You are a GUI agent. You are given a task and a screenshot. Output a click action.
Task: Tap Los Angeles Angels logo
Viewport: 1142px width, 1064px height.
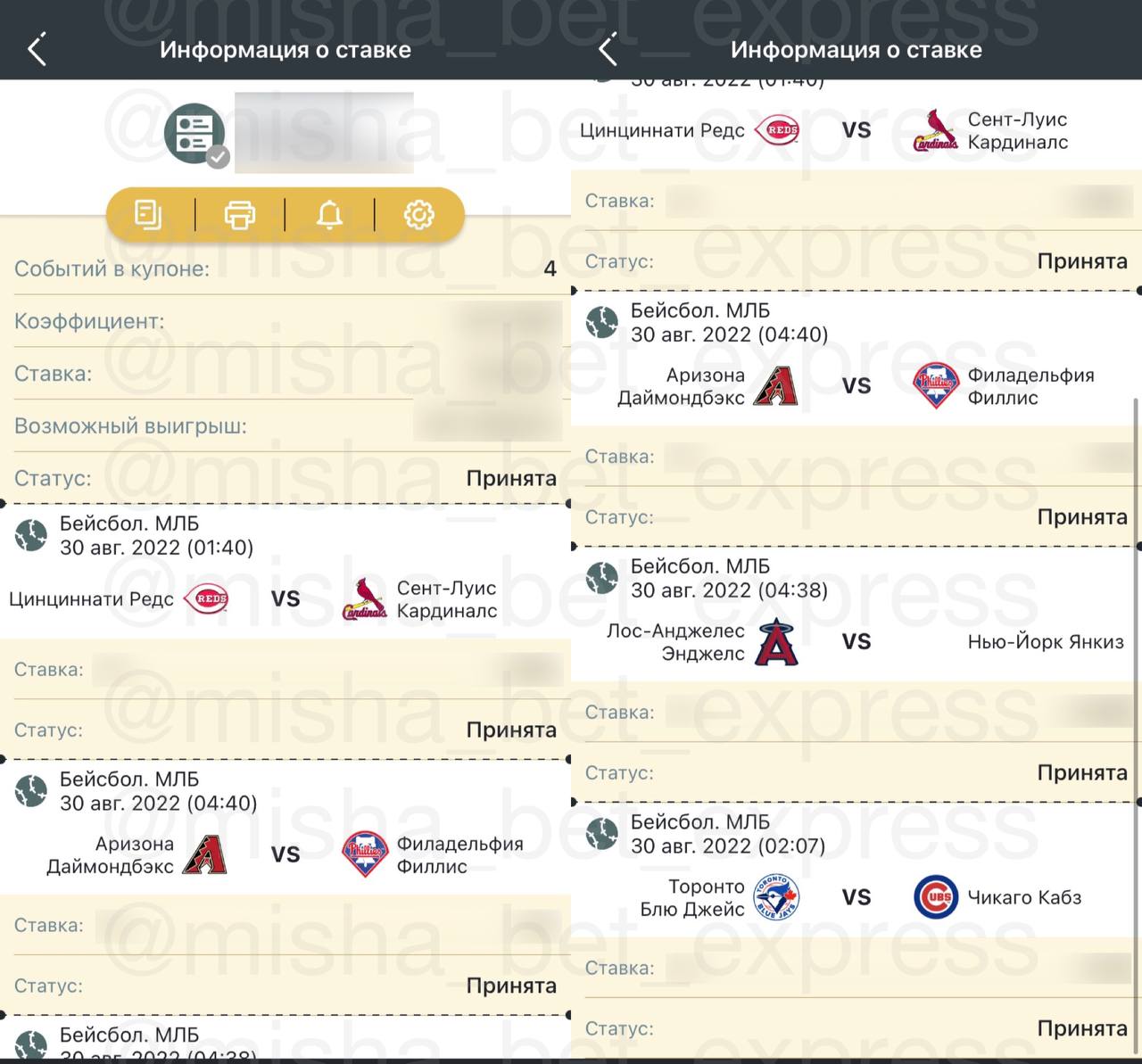[x=776, y=642]
